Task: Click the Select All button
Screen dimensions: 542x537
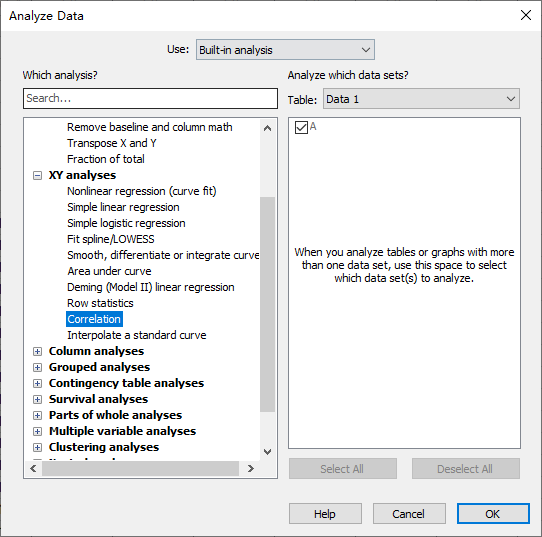Action: 343,469
